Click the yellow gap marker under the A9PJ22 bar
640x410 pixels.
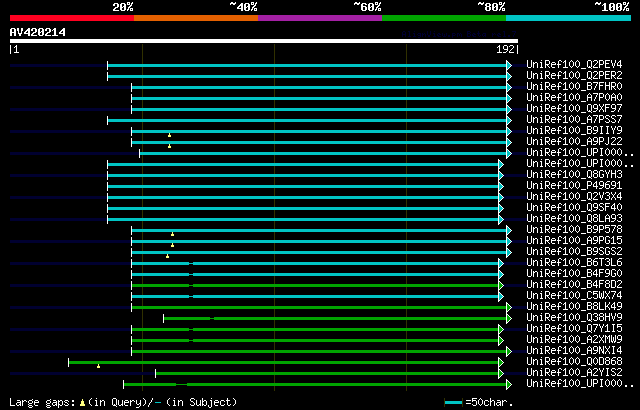tap(169, 146)
